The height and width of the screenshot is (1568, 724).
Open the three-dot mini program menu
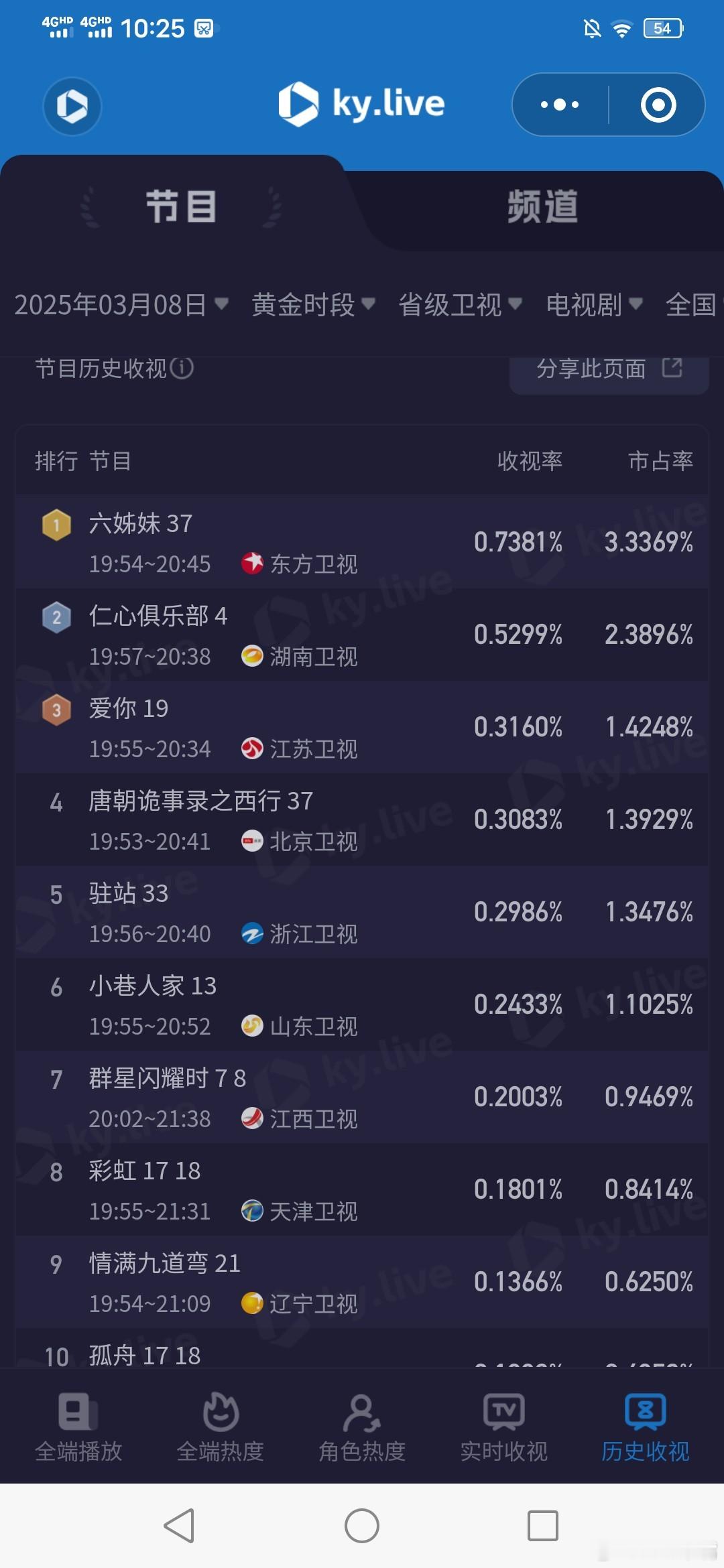[x=560, y=105]
